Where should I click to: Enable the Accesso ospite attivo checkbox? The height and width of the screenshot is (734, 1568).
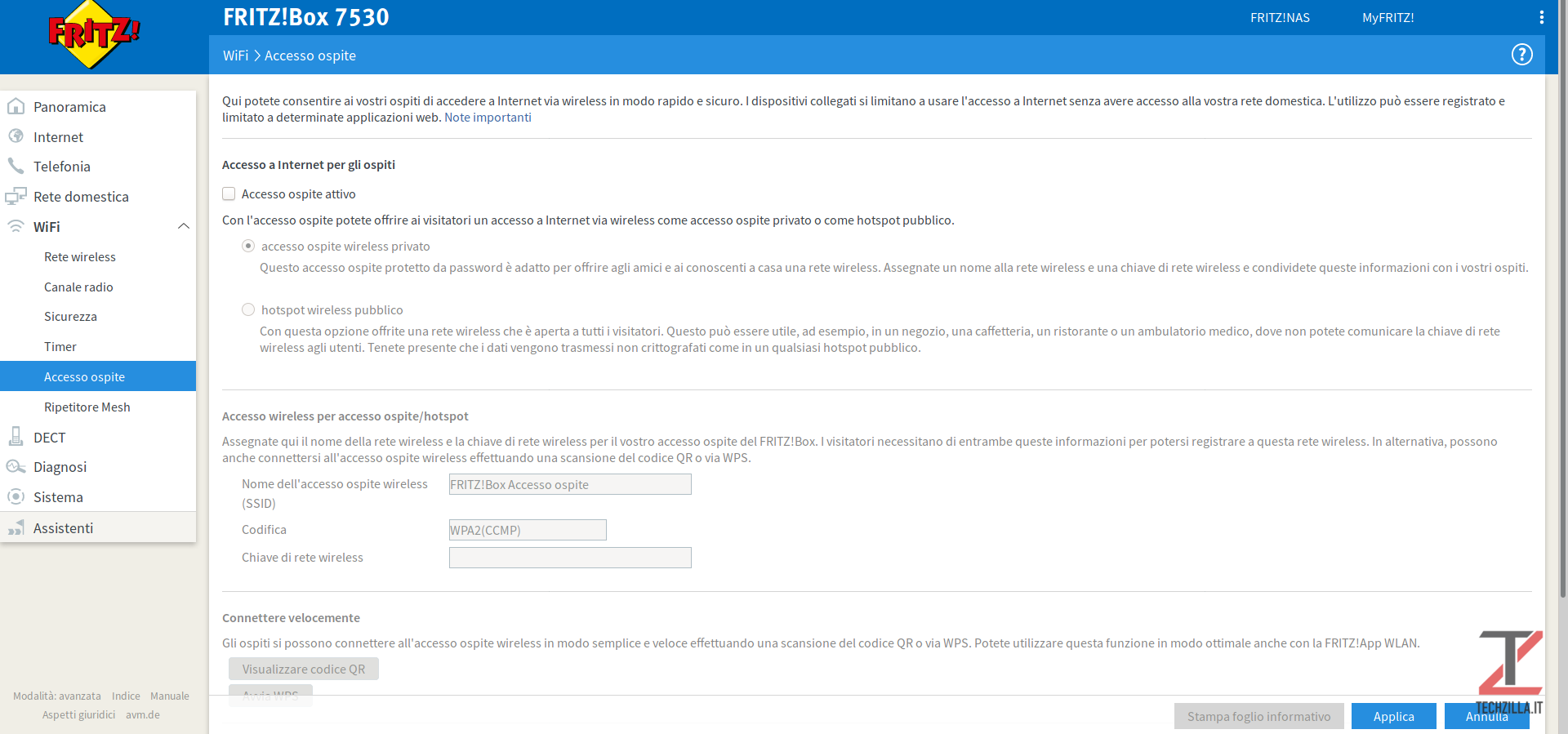pyautogui.click(x=229, y=194)
